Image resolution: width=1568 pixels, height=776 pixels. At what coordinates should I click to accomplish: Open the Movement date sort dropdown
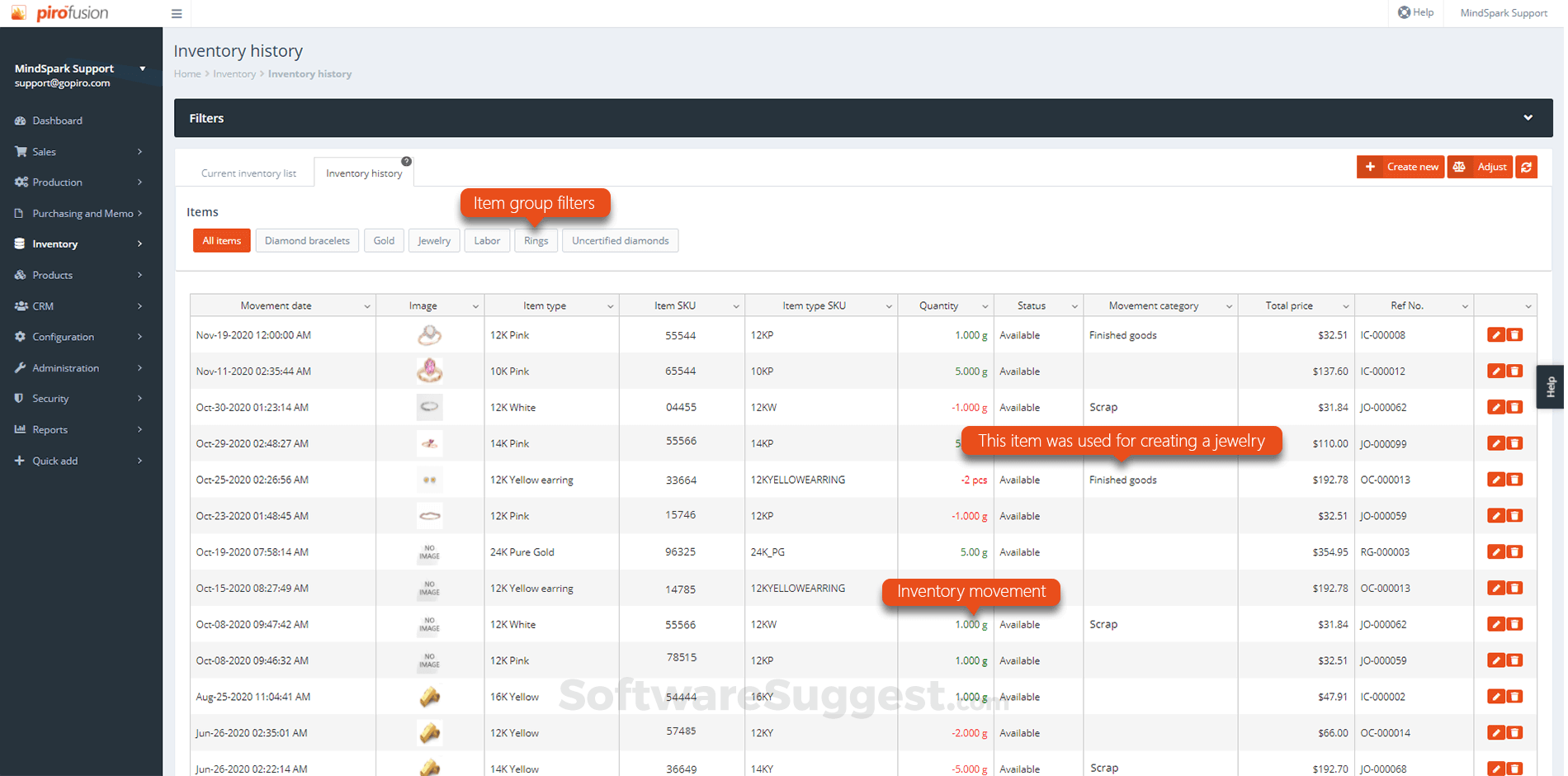(368, 305)
